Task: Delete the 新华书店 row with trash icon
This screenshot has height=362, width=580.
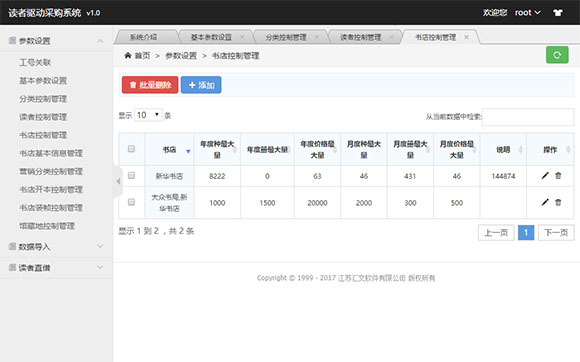Action: (558, 176)
